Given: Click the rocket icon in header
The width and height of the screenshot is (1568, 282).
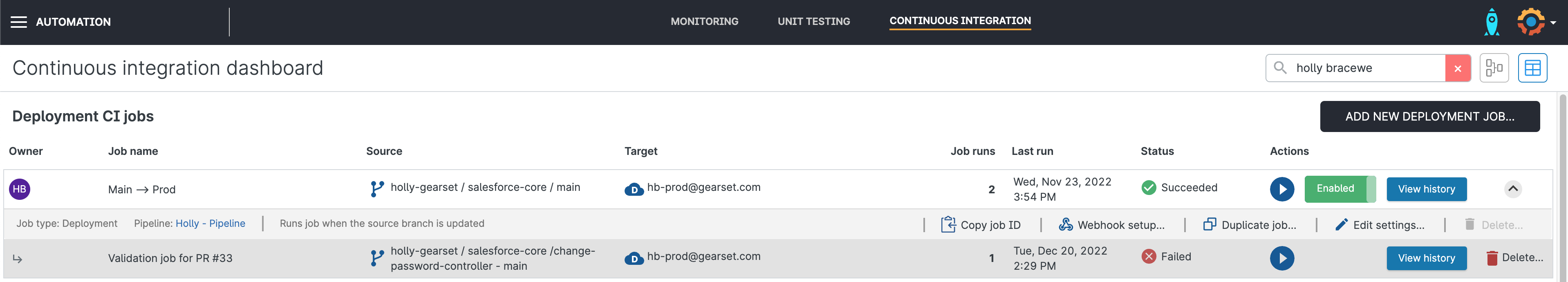Looking at the screenshot, I should [x=1491, y=22].
